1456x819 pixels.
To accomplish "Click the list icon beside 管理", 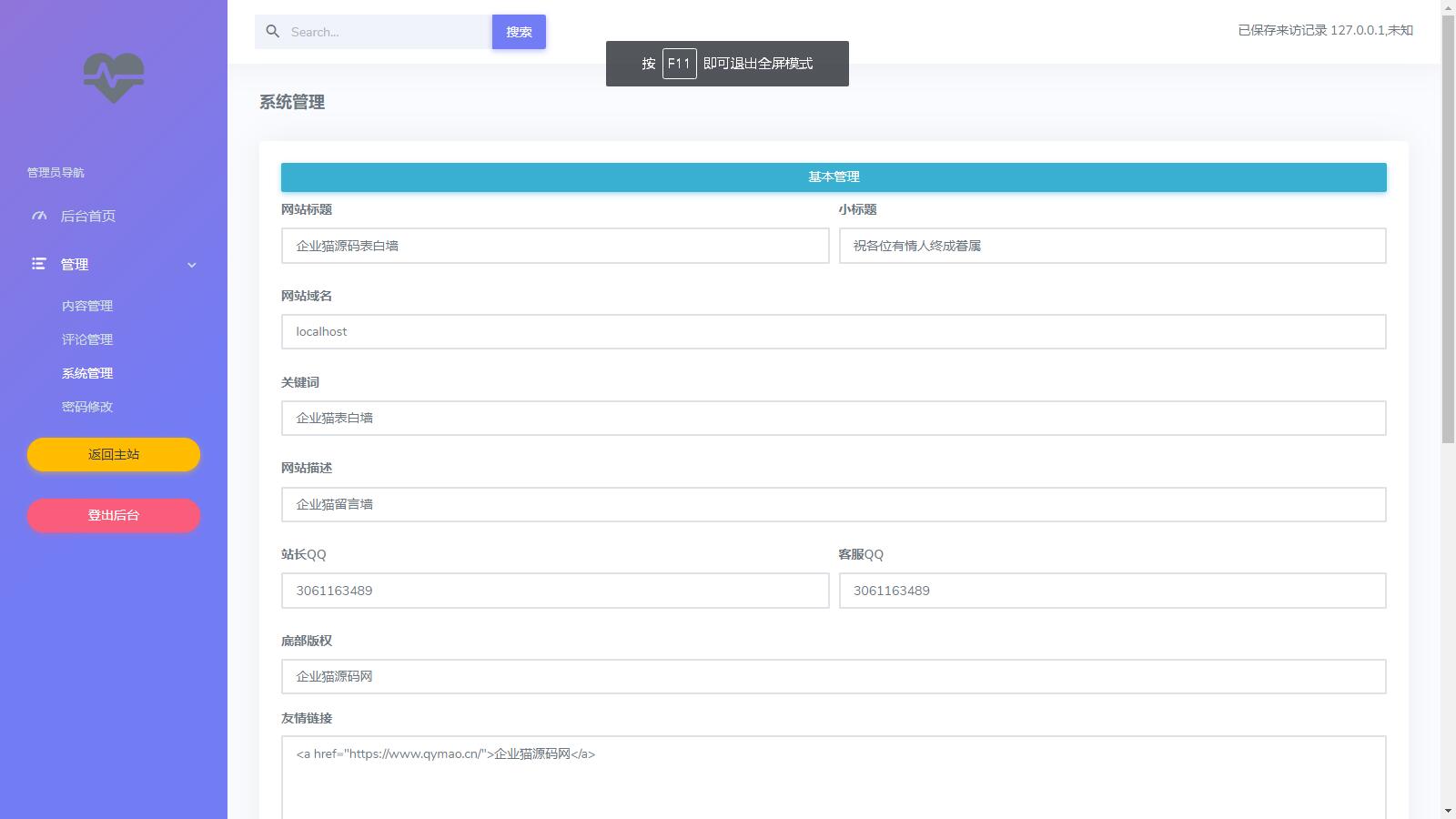I will point(38,264).
